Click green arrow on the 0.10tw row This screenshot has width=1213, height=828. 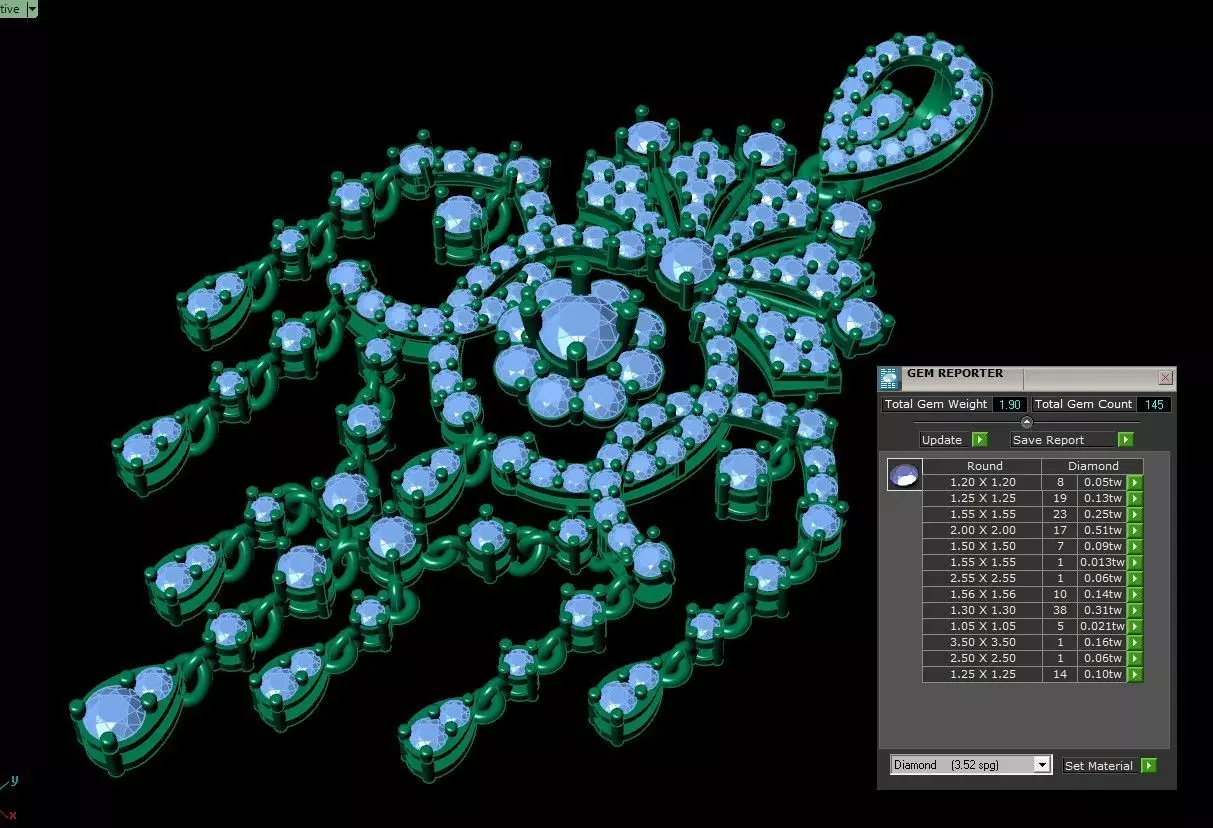[x=1135, y=674]
